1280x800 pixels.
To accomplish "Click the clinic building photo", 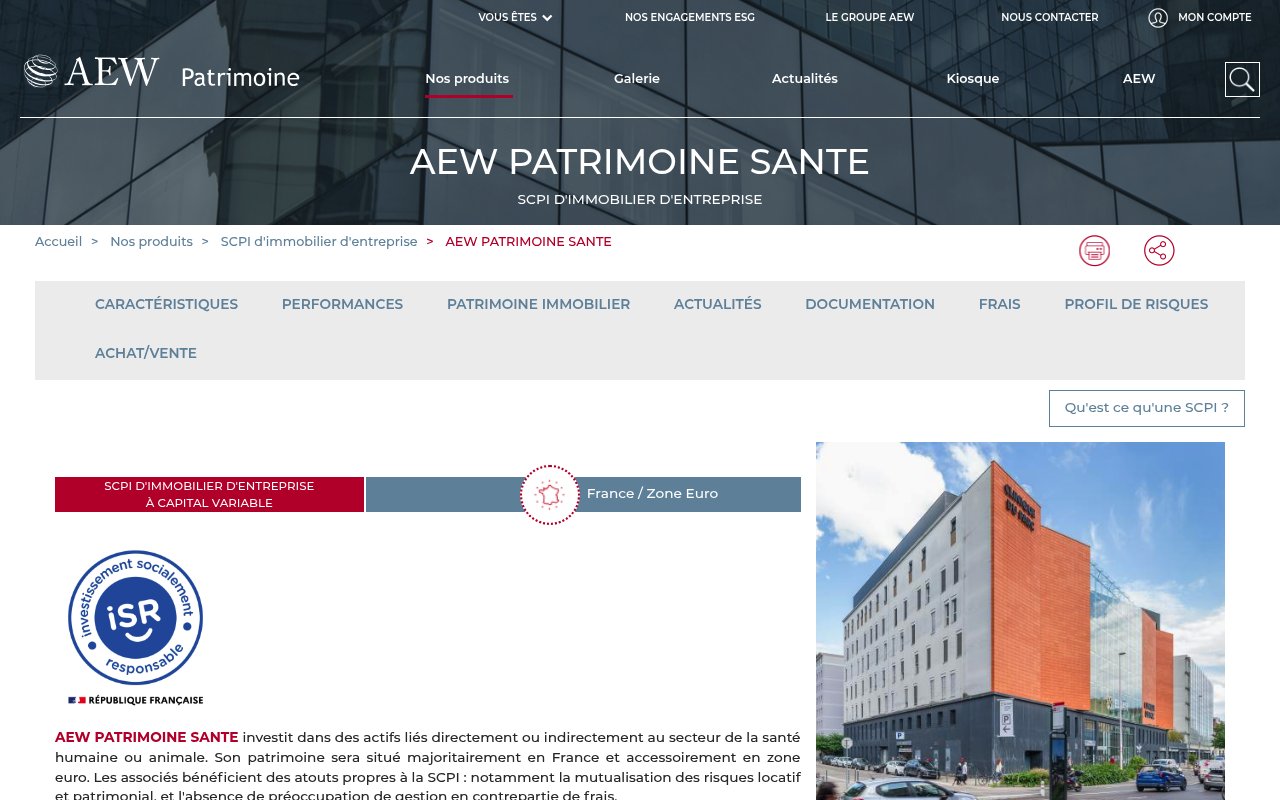I will pyautogui.click(x=1020, y=621).
